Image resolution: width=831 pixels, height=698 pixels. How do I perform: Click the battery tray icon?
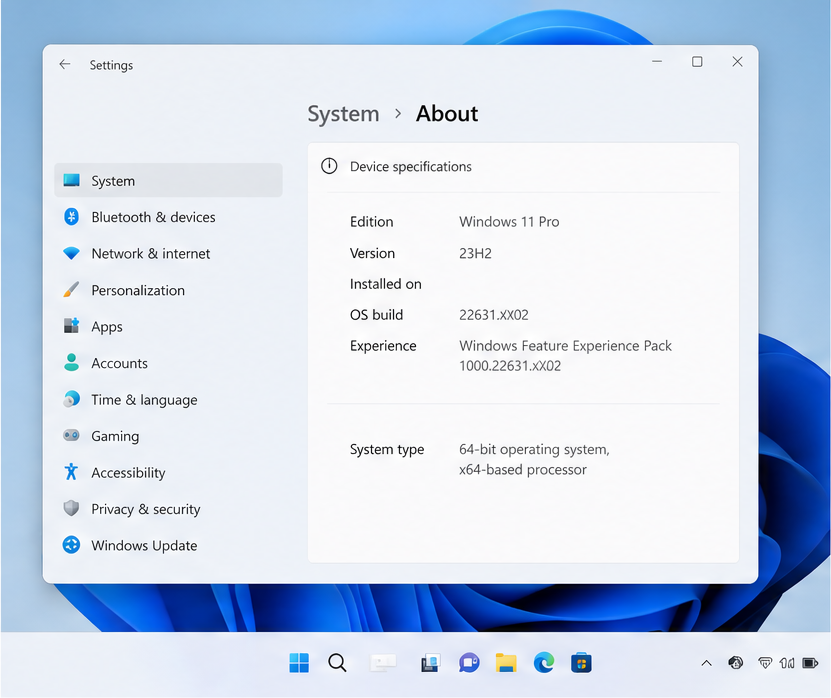pyautogui.click(x=810, y=663)
